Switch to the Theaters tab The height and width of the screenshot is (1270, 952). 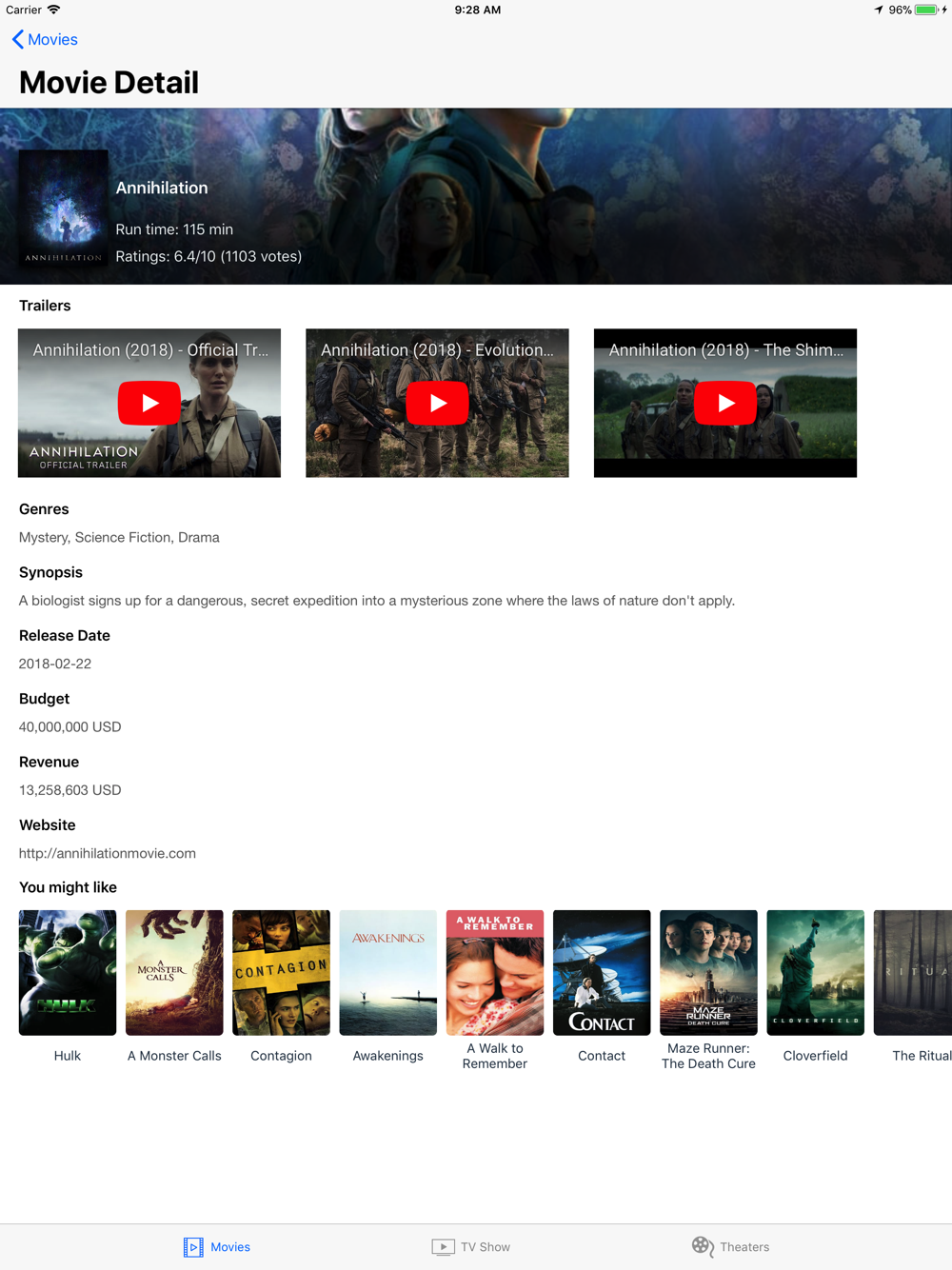pyautogui.click(x=730, y=1246)
